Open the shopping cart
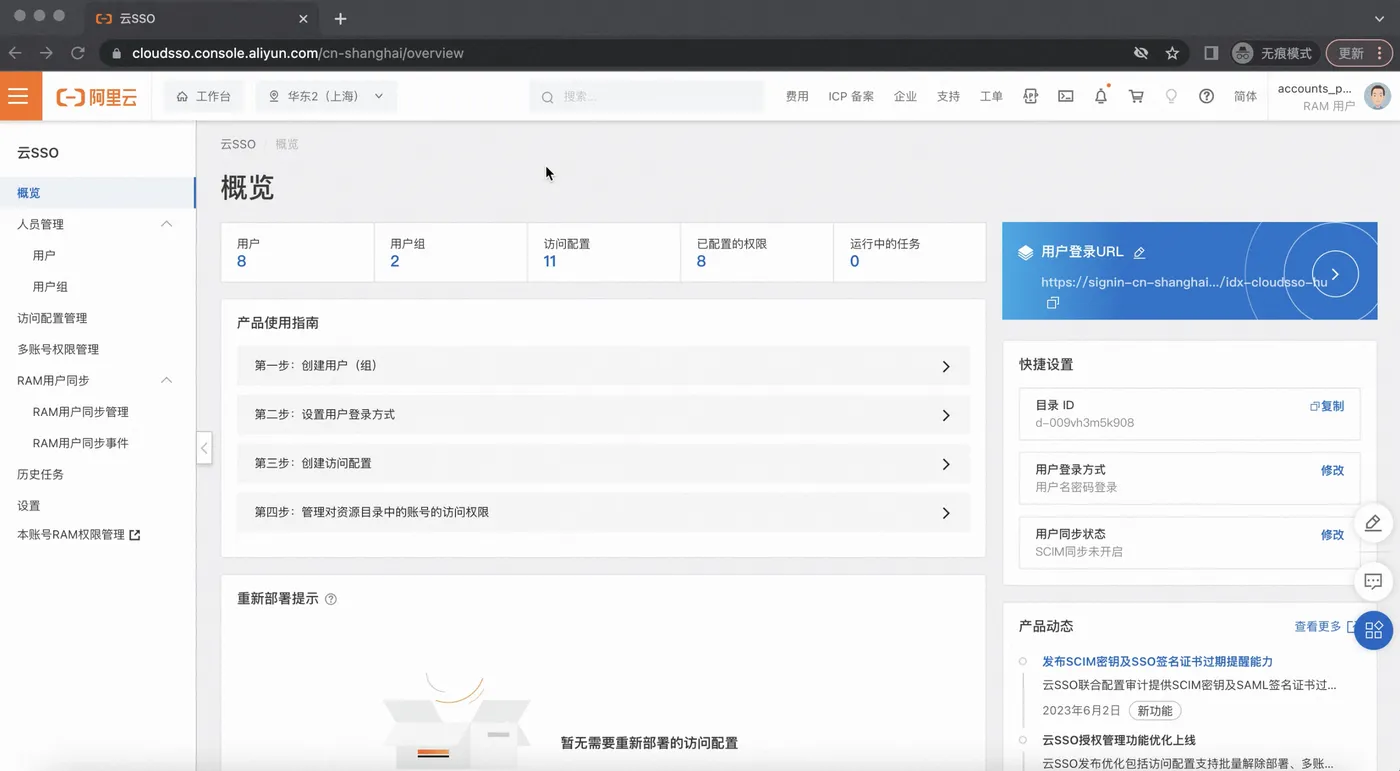The height and width of the screenshot is (771, 1400). tap(1136, 96)
